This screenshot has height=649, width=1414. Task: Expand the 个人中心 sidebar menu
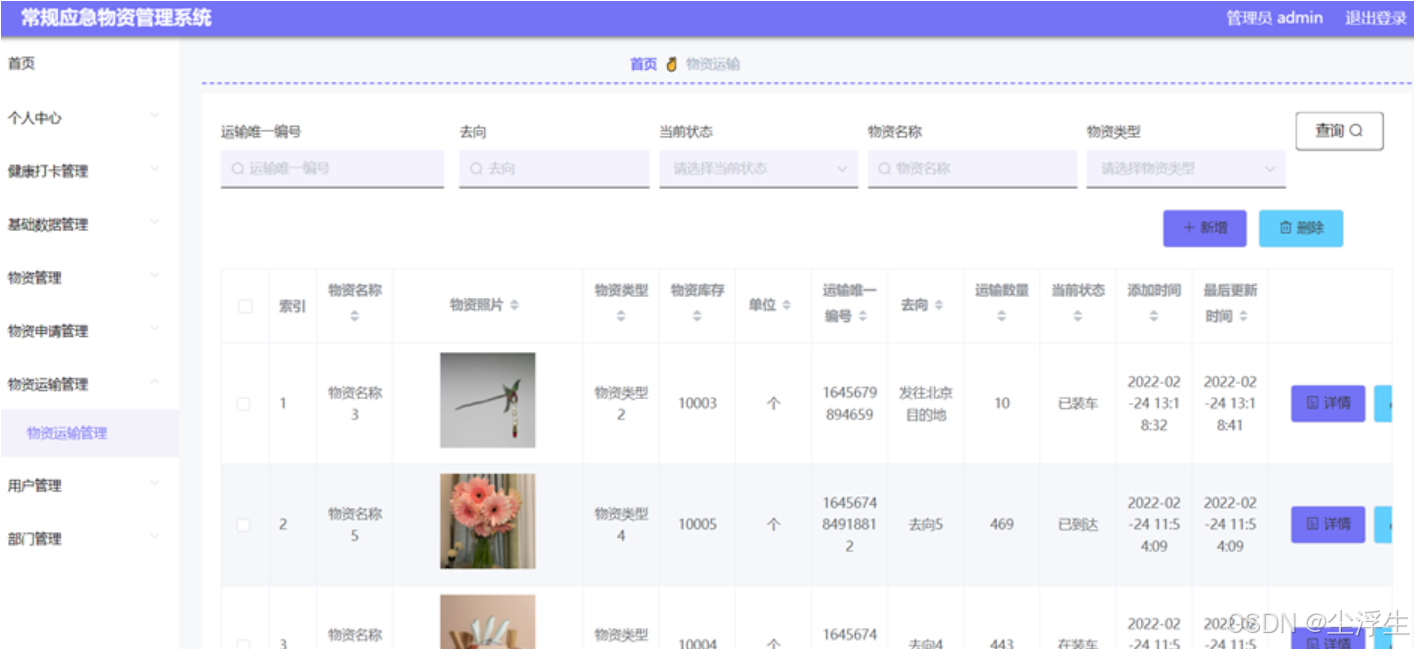(x=89, y=118)
